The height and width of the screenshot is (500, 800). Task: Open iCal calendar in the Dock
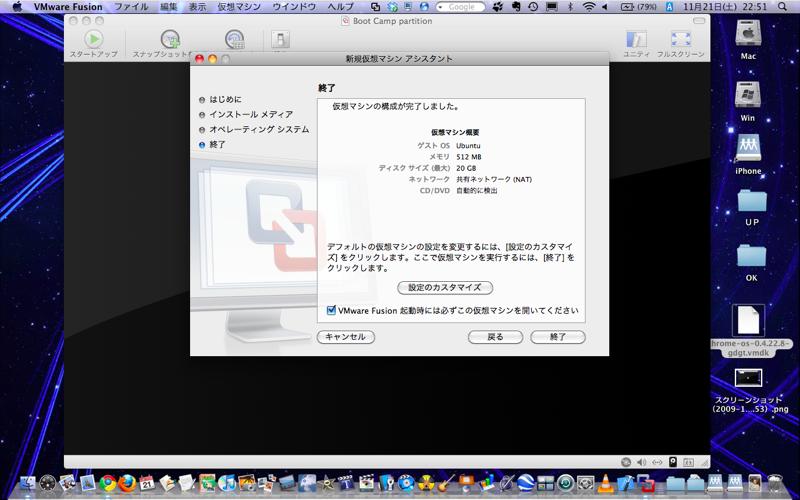pyautogui.click(x=147, y=483)
